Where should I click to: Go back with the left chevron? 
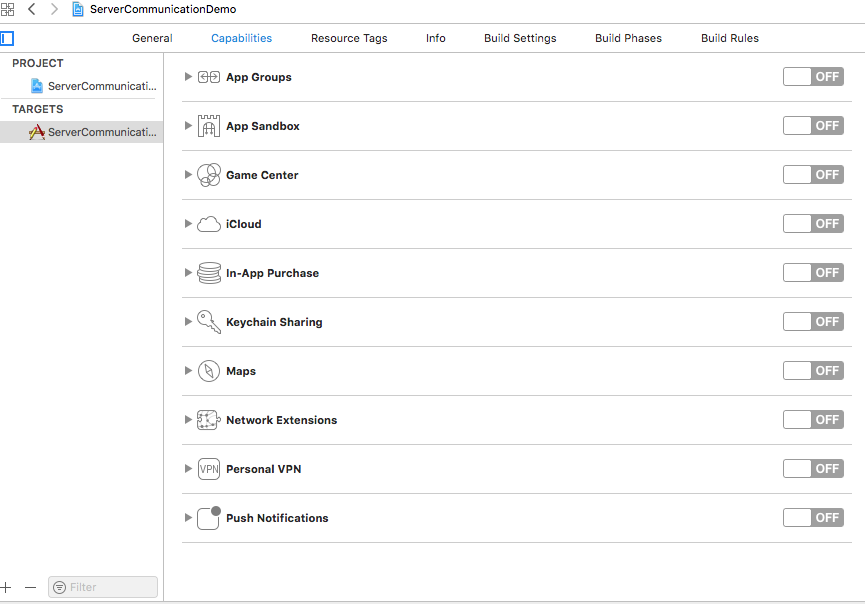[31, 9]
